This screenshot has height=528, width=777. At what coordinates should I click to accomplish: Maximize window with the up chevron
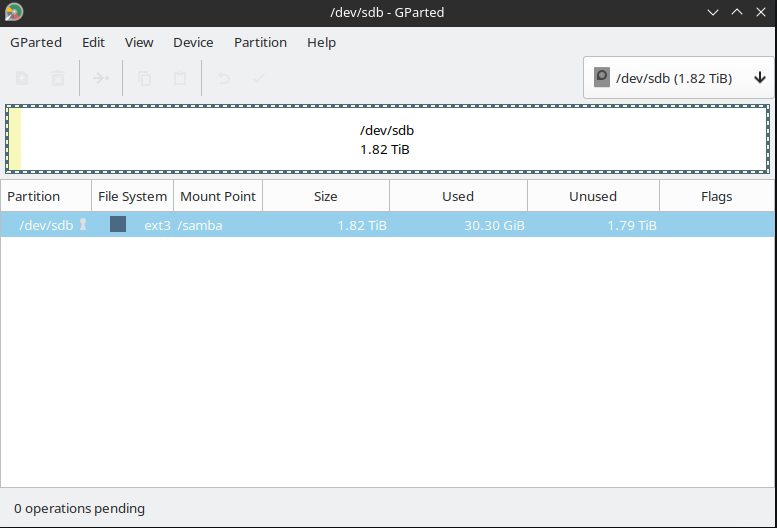tap(737, 12)
